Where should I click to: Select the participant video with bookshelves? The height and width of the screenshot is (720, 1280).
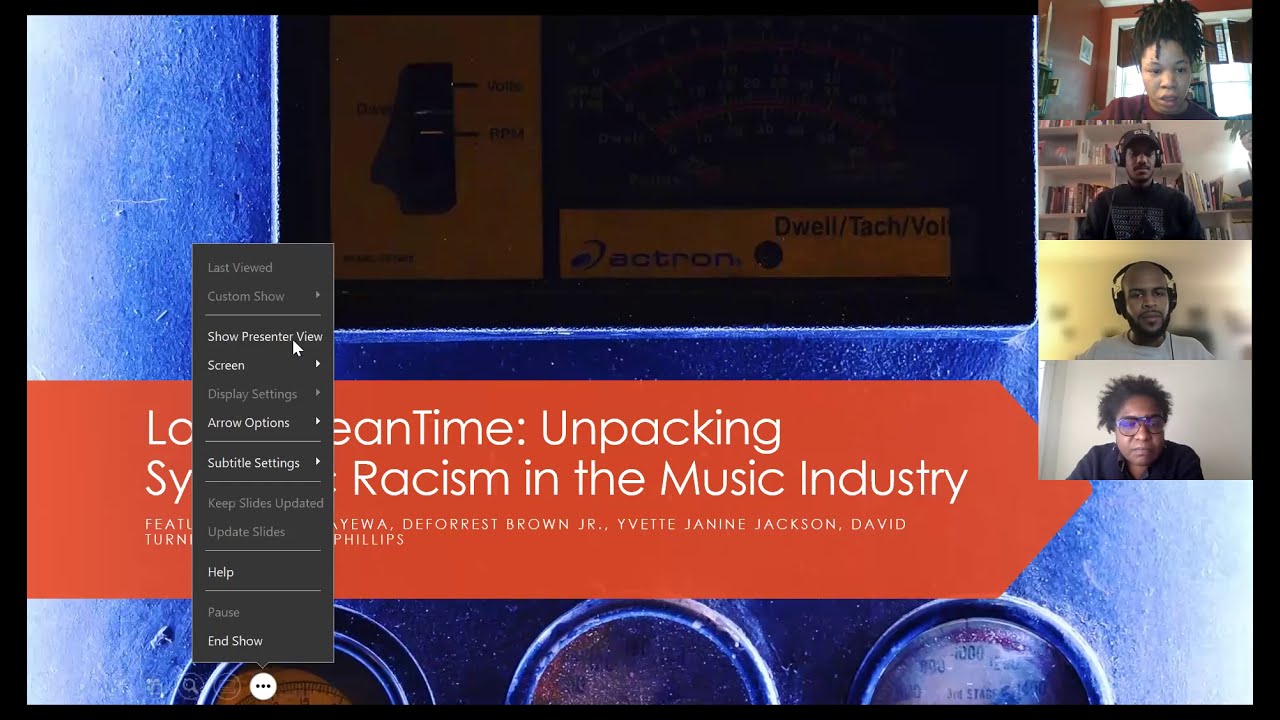pos(1145,180)
